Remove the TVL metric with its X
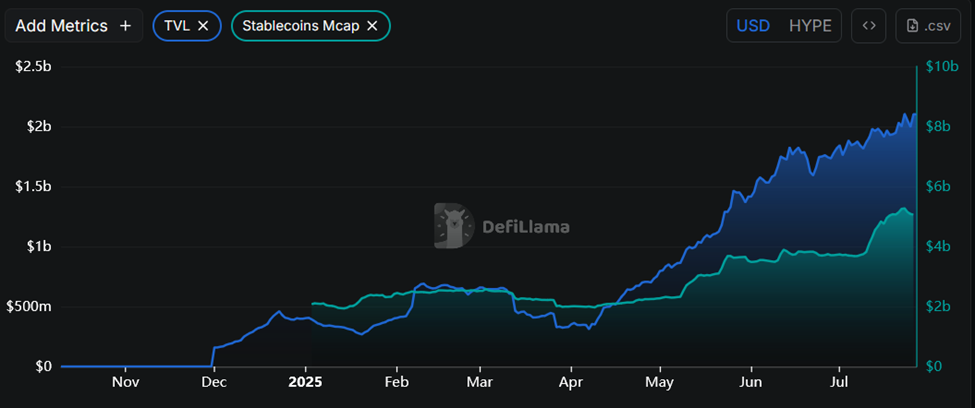Screen dimensions: 975x408 point(203,26)
